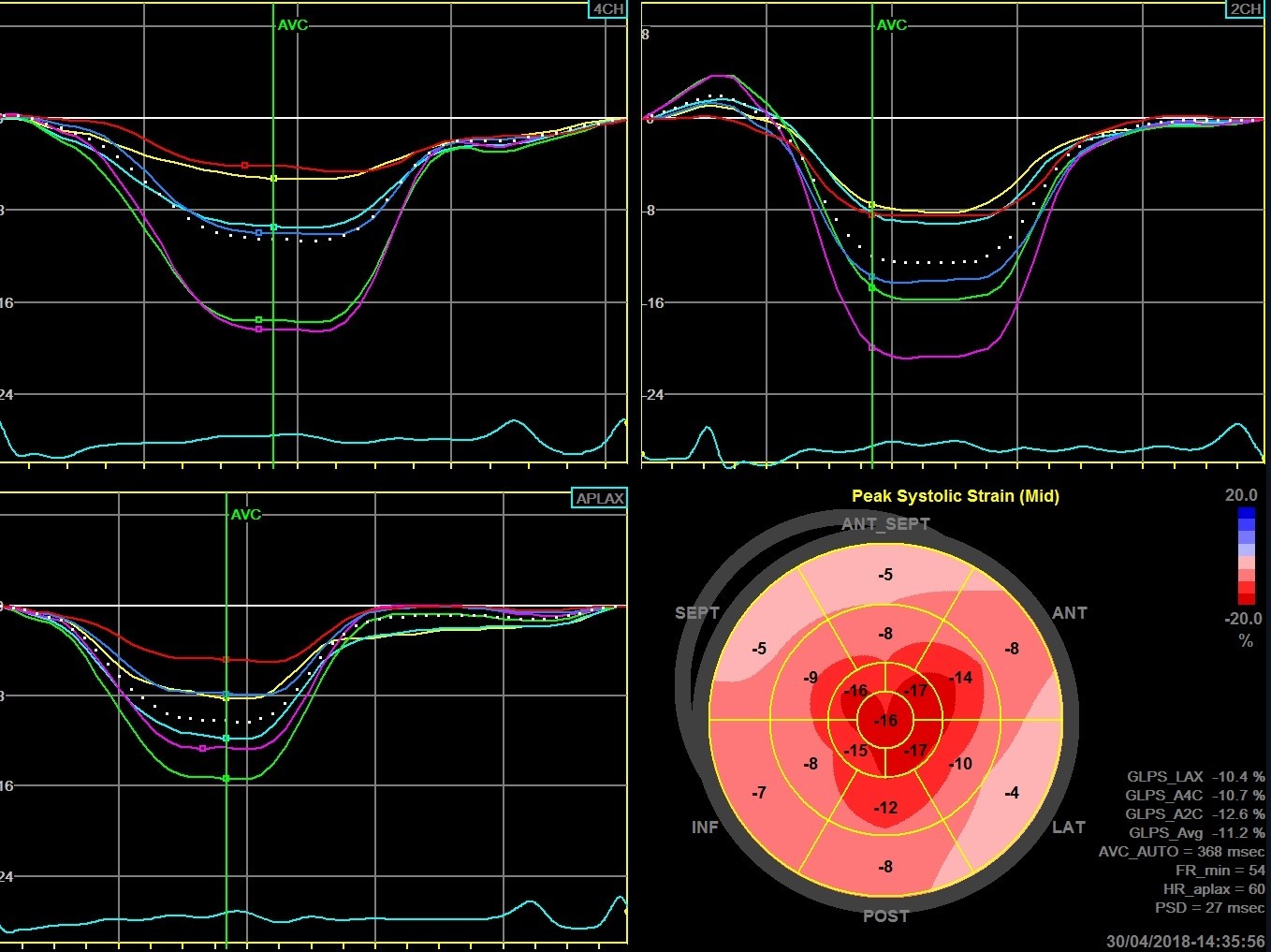Select the 2CH view label

[x=1245, y=9]
